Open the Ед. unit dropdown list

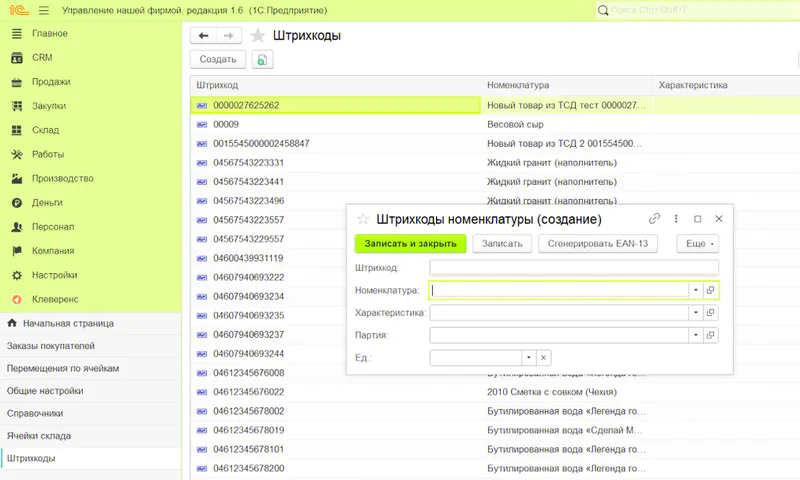pos(528,357)
